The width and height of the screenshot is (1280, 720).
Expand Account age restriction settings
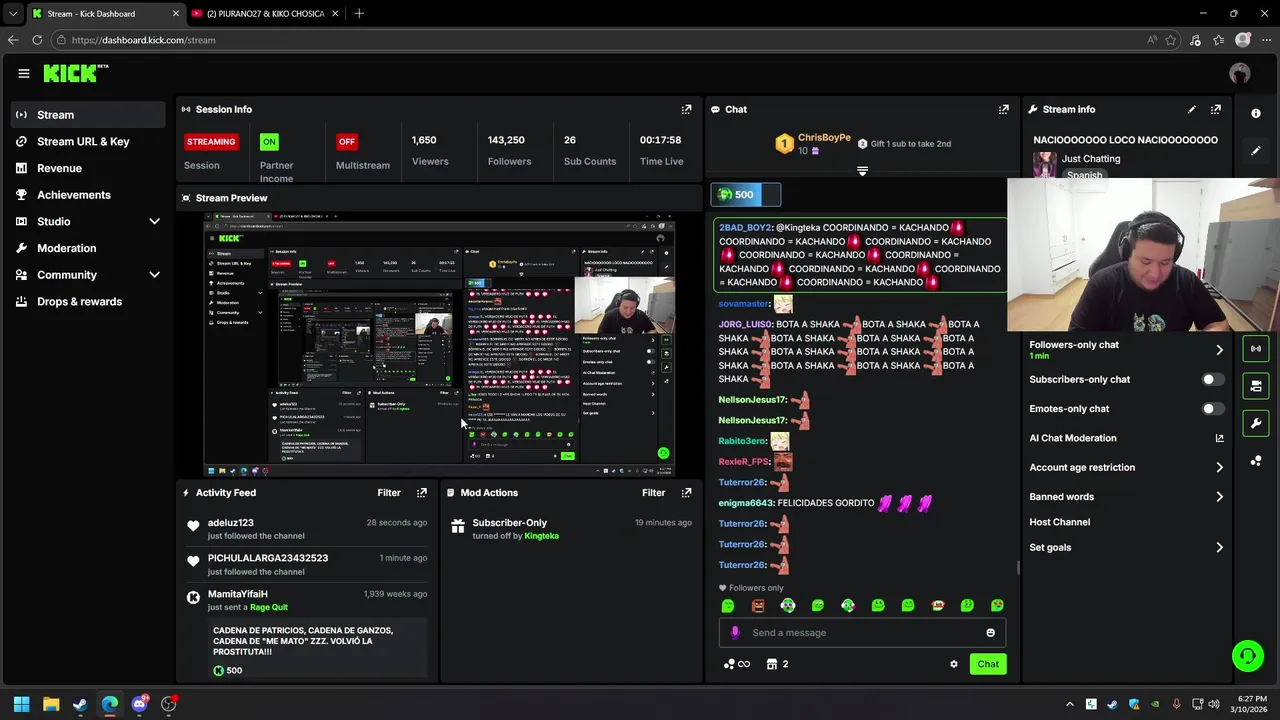pyautogui.click(x=1219, y=467)
